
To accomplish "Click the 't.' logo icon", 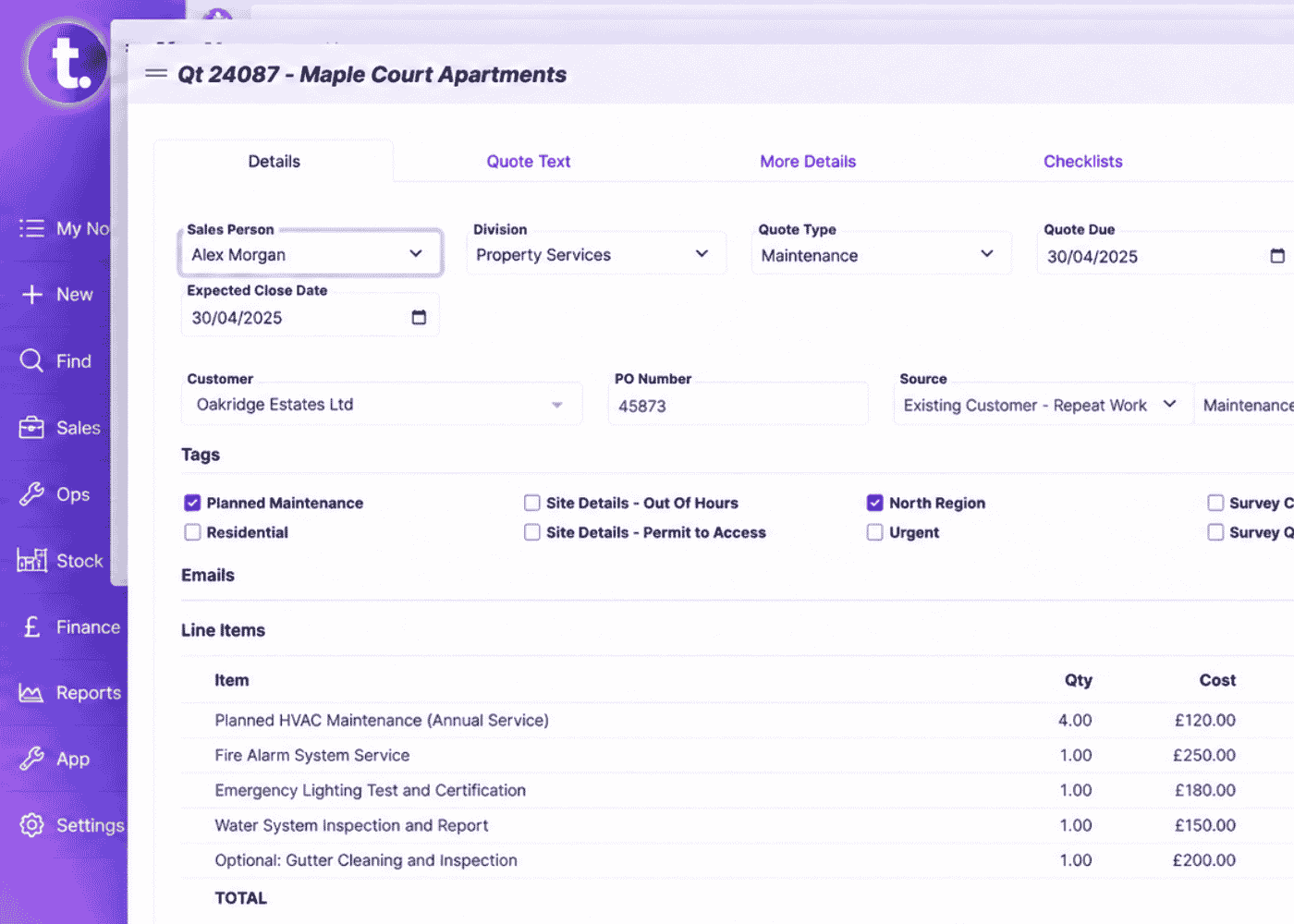I will point(67,63).
